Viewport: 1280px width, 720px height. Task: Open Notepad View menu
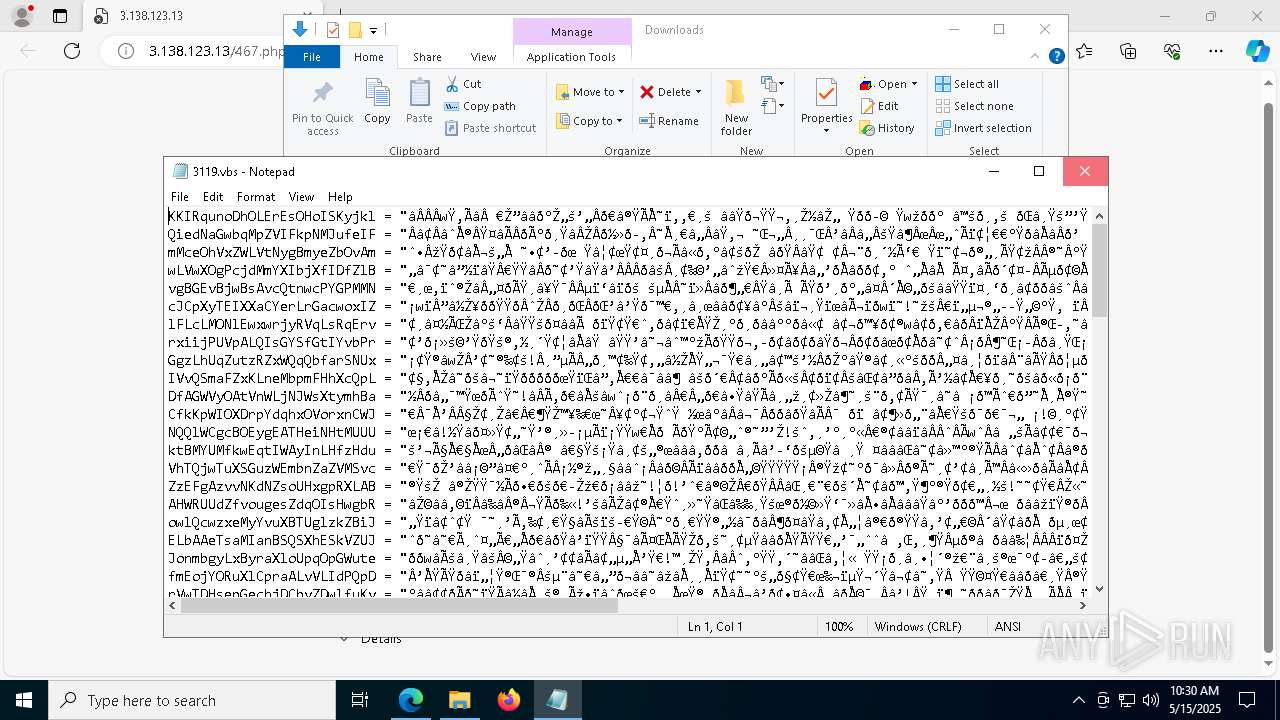[301, 197]
